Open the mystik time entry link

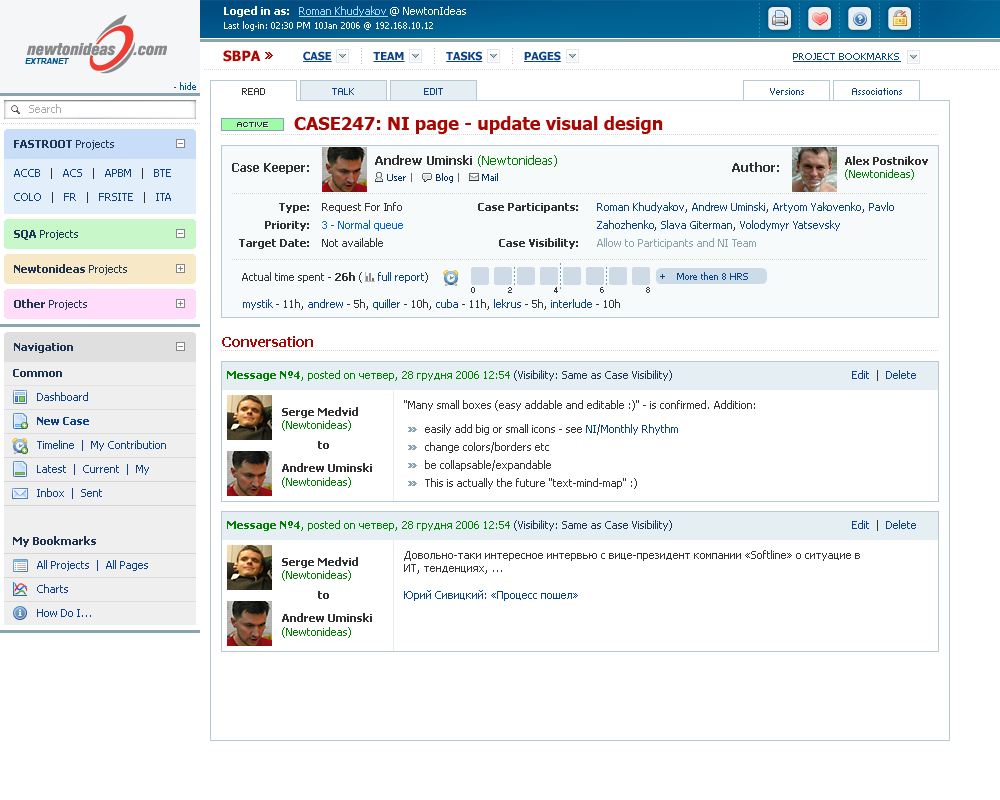pyautogui.click(x=257, y=304)
